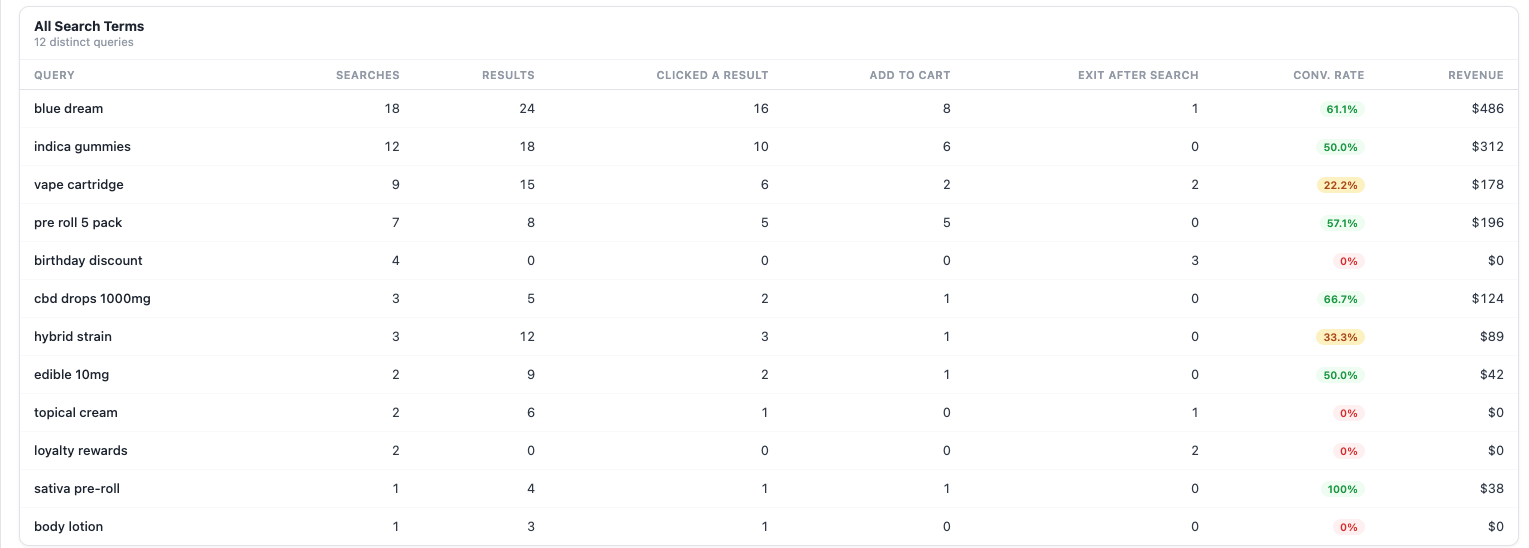Click pre roll 5 pack searches 7

[396, 223]
